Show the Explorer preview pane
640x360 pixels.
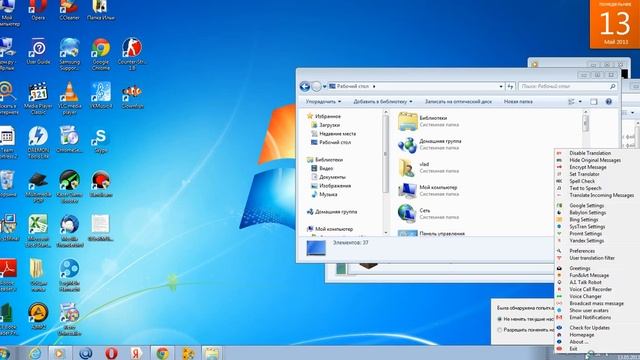(594, 102)
